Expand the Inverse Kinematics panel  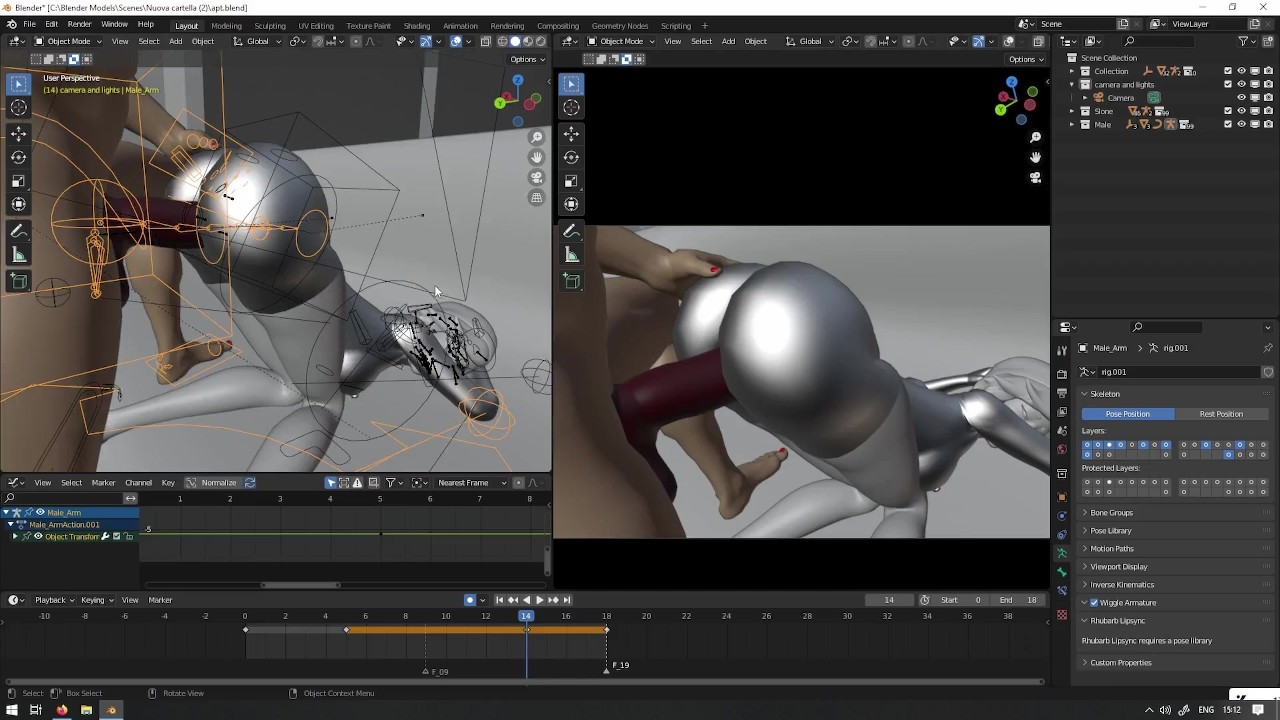point(1121,585)
